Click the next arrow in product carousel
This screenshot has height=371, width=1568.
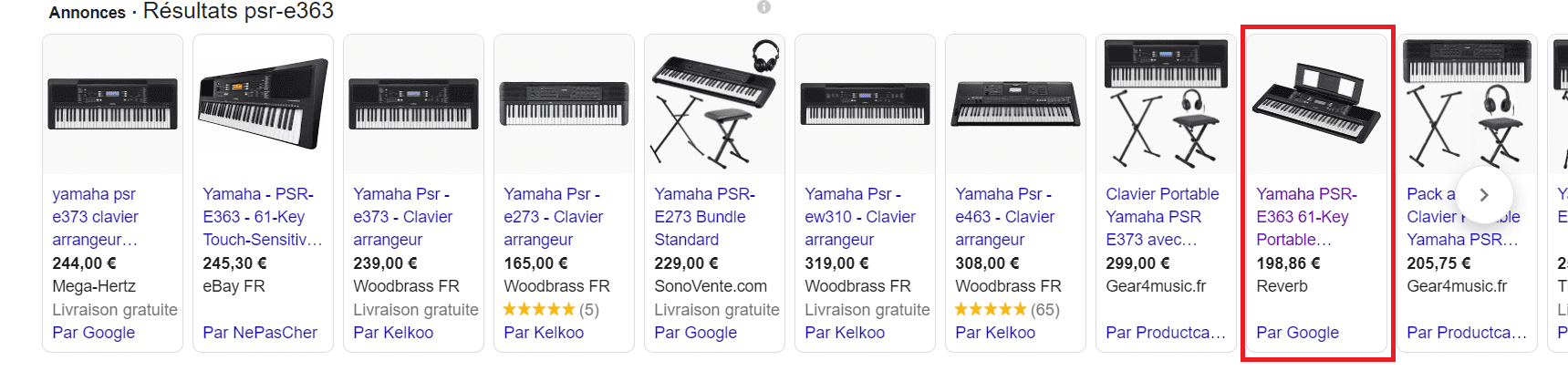pos(1484,194)
